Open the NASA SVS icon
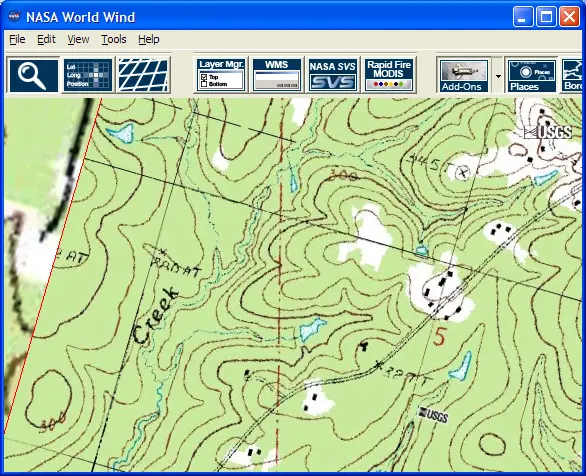586x476 pixels. point(332,75)
